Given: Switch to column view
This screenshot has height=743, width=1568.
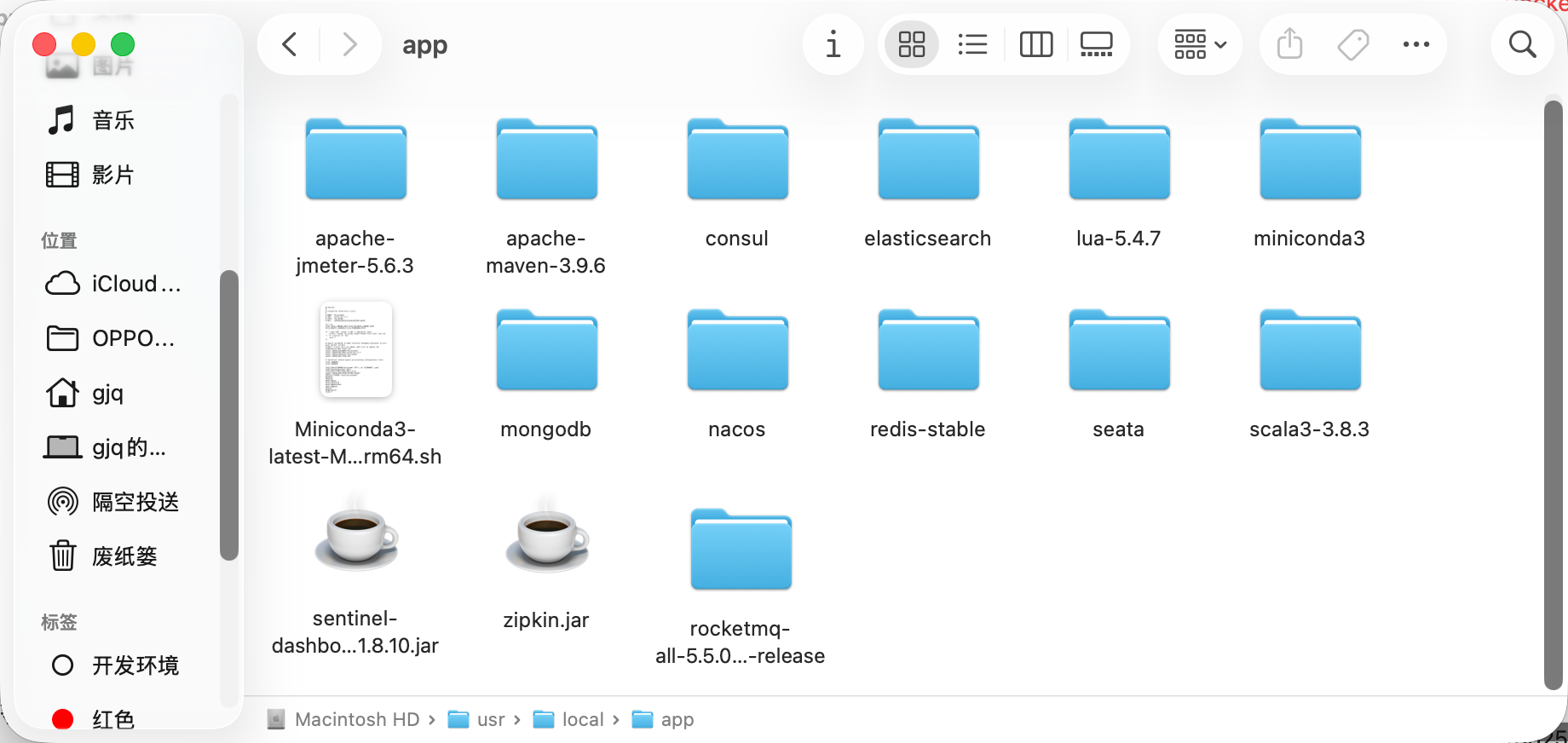Looking at the screenshot, I should [1036, 44].
